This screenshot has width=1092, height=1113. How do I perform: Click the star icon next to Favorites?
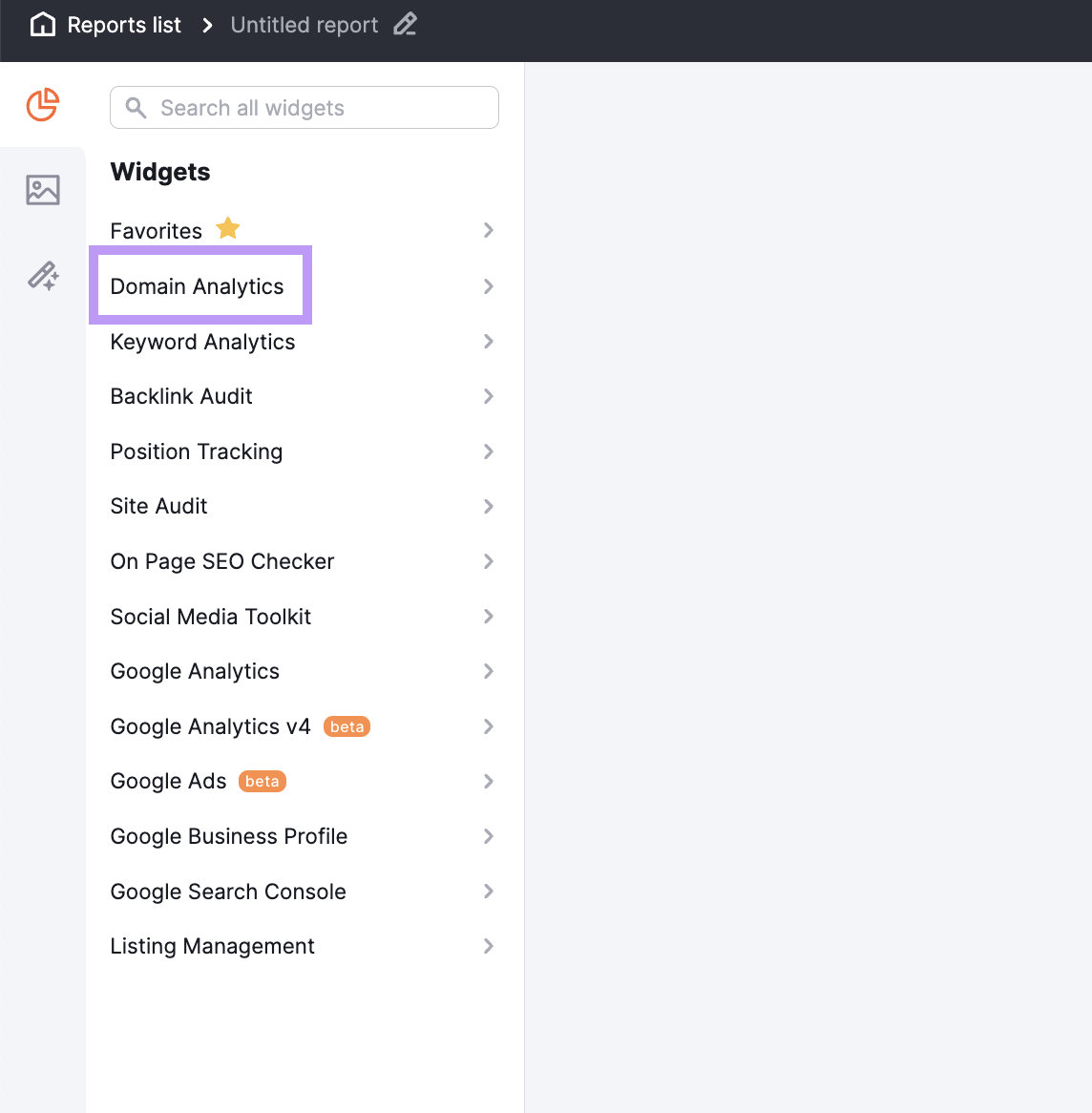227,228
